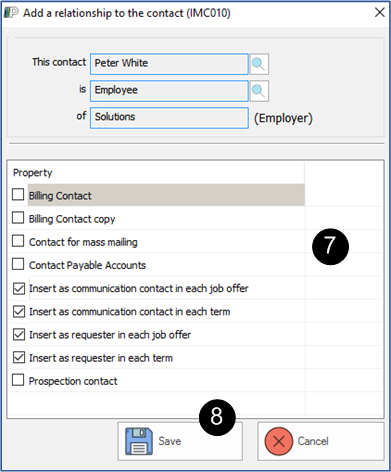Image resolution: width=391 pixels, height=472 pixels.
Task: Click the application logo in title bar
Action: tap(11, 13)
